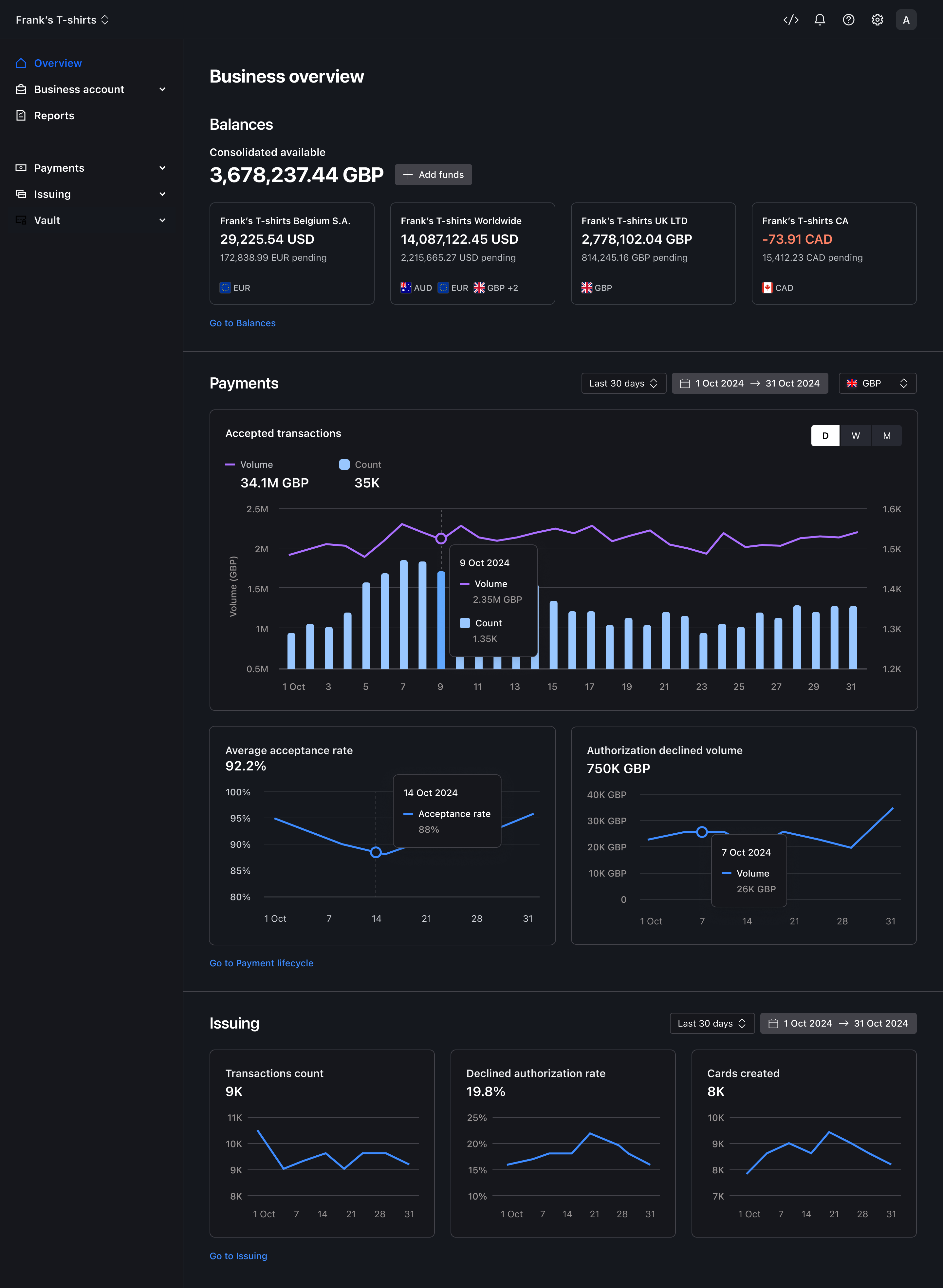Switch the account via Frank's T-shirts selector

click(x=62, y=20)
